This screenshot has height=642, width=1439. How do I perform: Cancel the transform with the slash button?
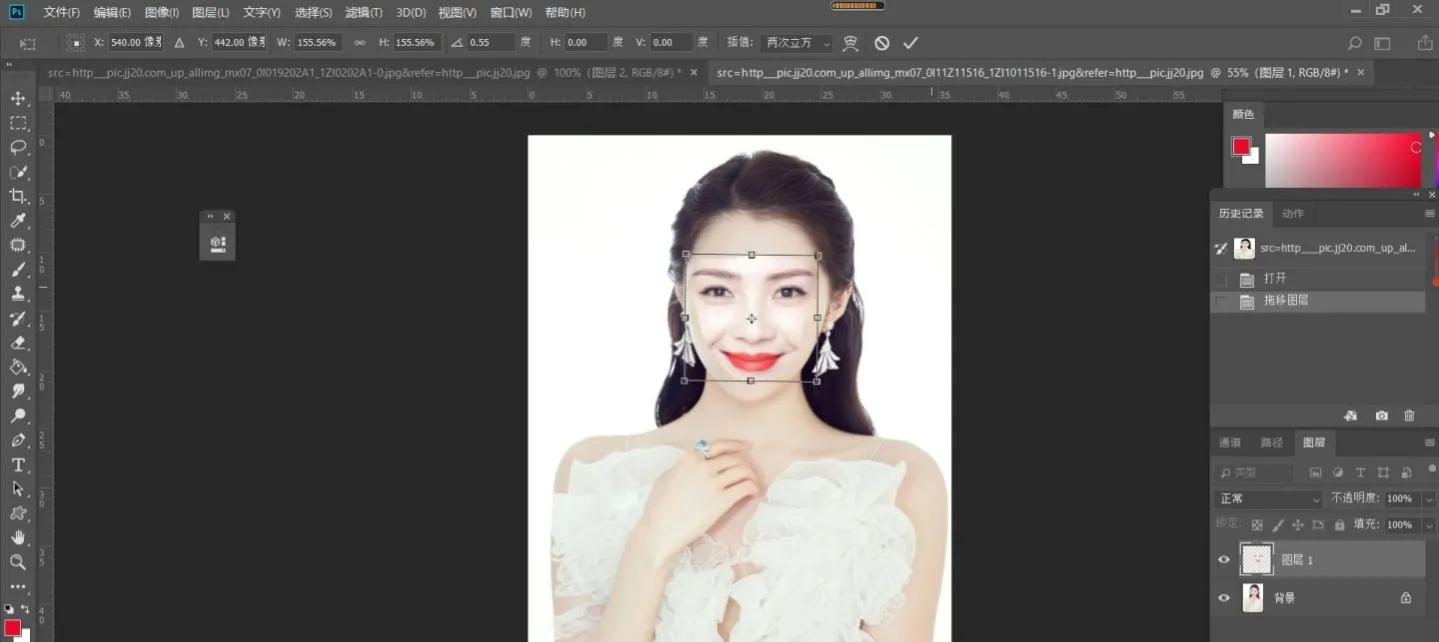tap(880, 42)
